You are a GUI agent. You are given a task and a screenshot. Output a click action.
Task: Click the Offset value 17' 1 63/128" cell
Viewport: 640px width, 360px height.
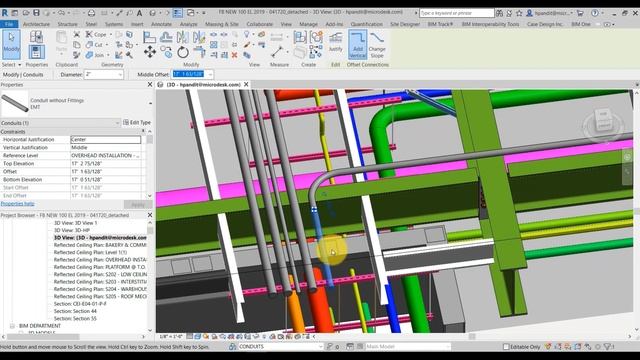[x=106, y=171]
